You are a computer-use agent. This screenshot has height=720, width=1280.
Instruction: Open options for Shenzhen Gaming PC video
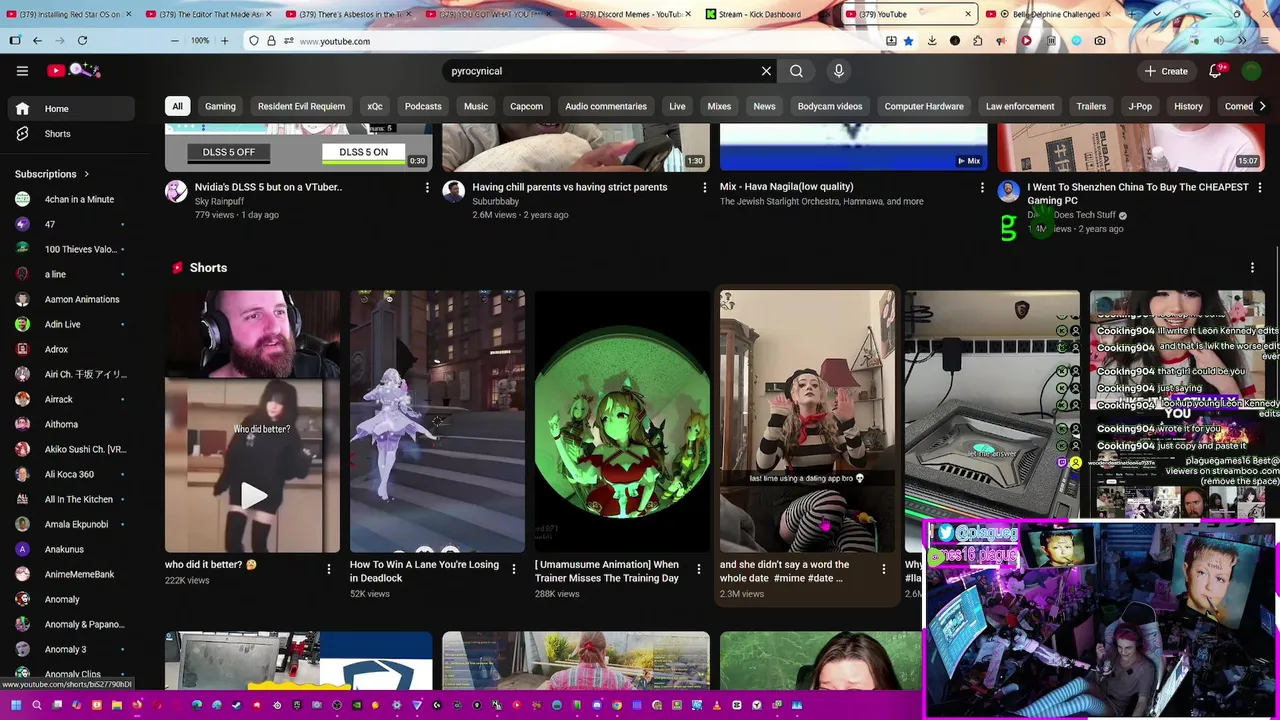1259,187
